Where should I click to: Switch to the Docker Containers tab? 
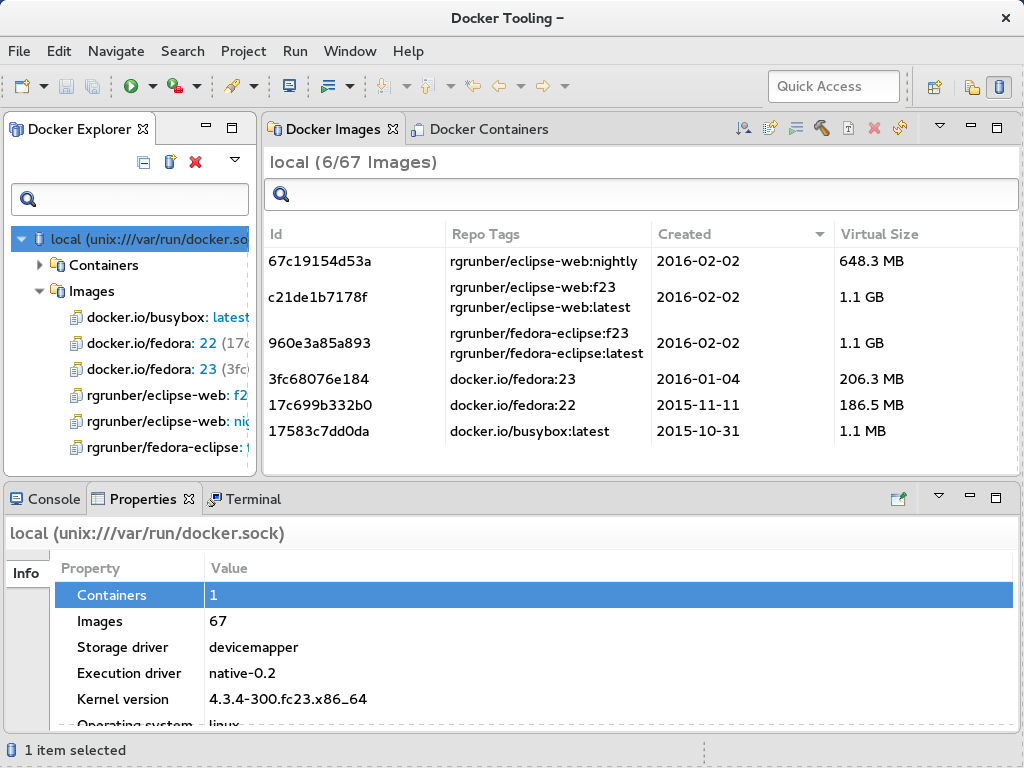pos(487,129)
